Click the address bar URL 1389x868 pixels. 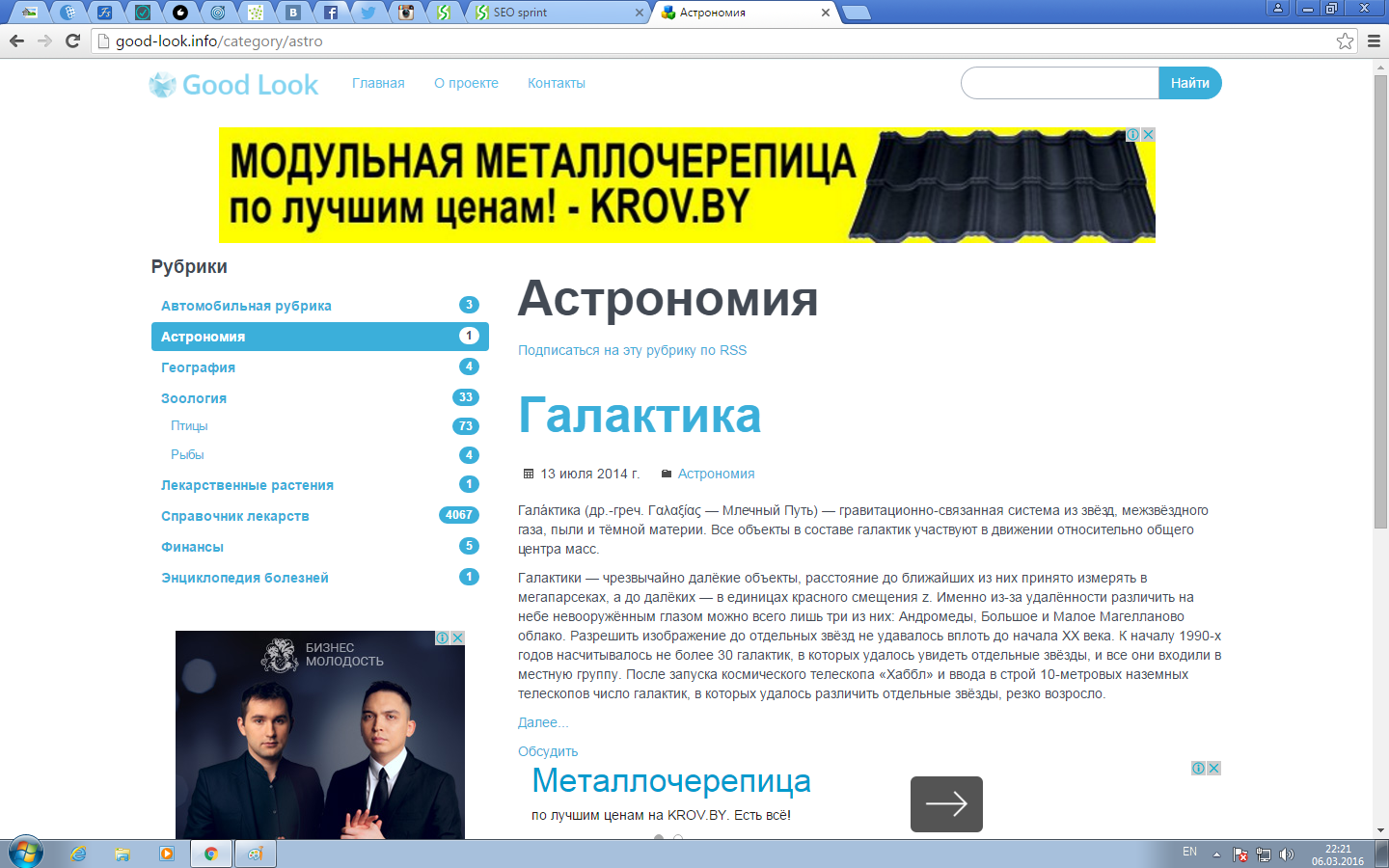tap(219, 41)
